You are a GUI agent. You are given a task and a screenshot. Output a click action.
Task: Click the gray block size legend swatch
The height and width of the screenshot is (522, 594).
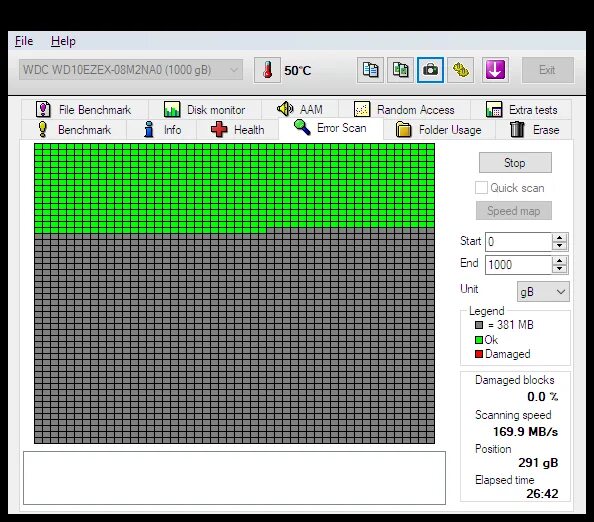coord(479,325)
